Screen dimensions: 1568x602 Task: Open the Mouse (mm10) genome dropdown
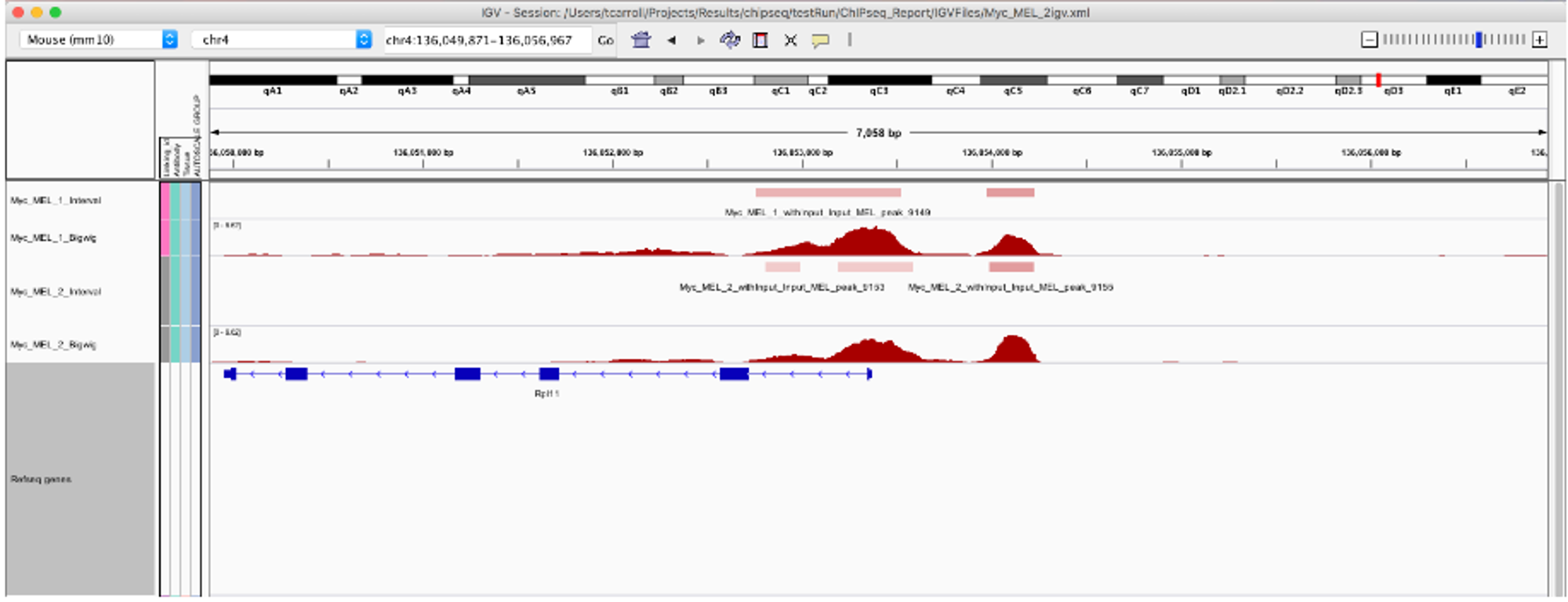(x=98, y=39)
